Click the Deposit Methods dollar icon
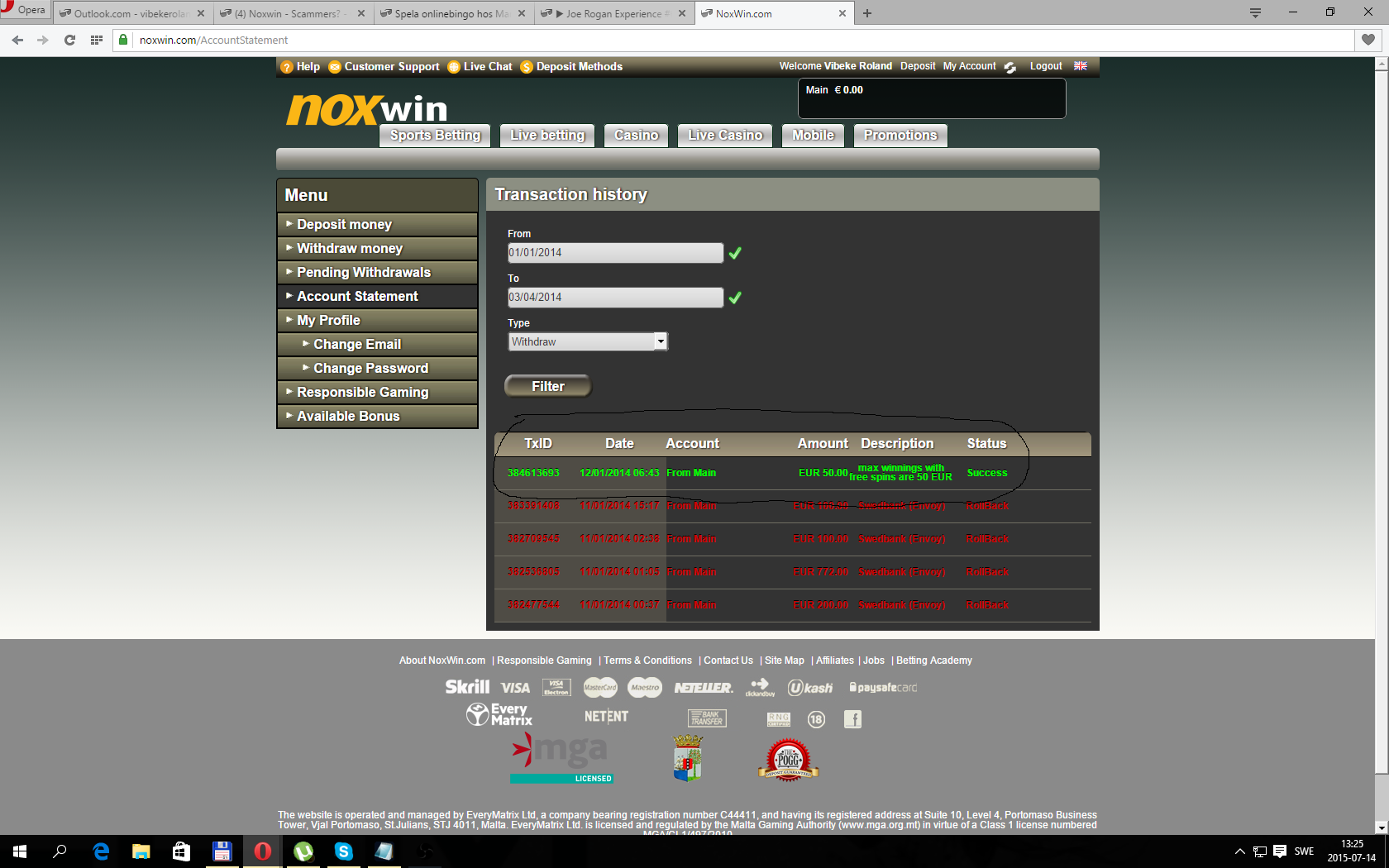The image size is (1389, 868). tap(527, 67)
